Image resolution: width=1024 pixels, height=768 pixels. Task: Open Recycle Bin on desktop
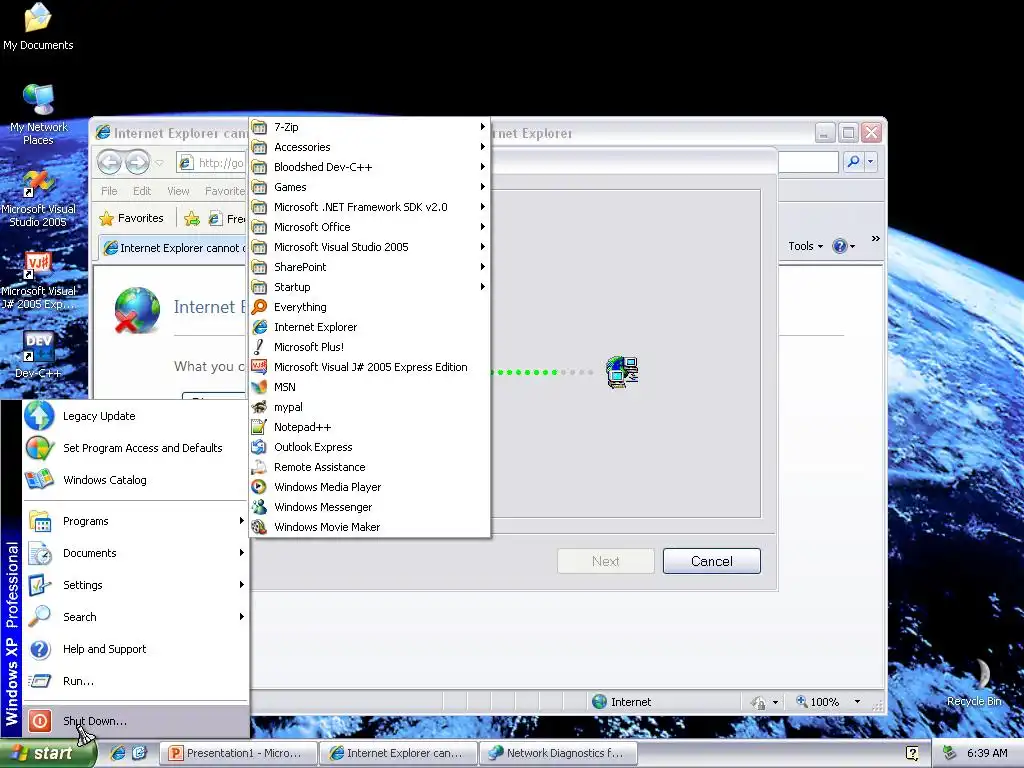[974, 682]
